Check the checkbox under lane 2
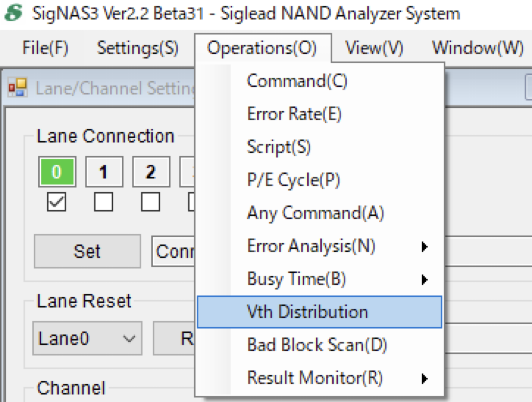Image resolution: width=532 pixels, height=402 pixels. 151,202
